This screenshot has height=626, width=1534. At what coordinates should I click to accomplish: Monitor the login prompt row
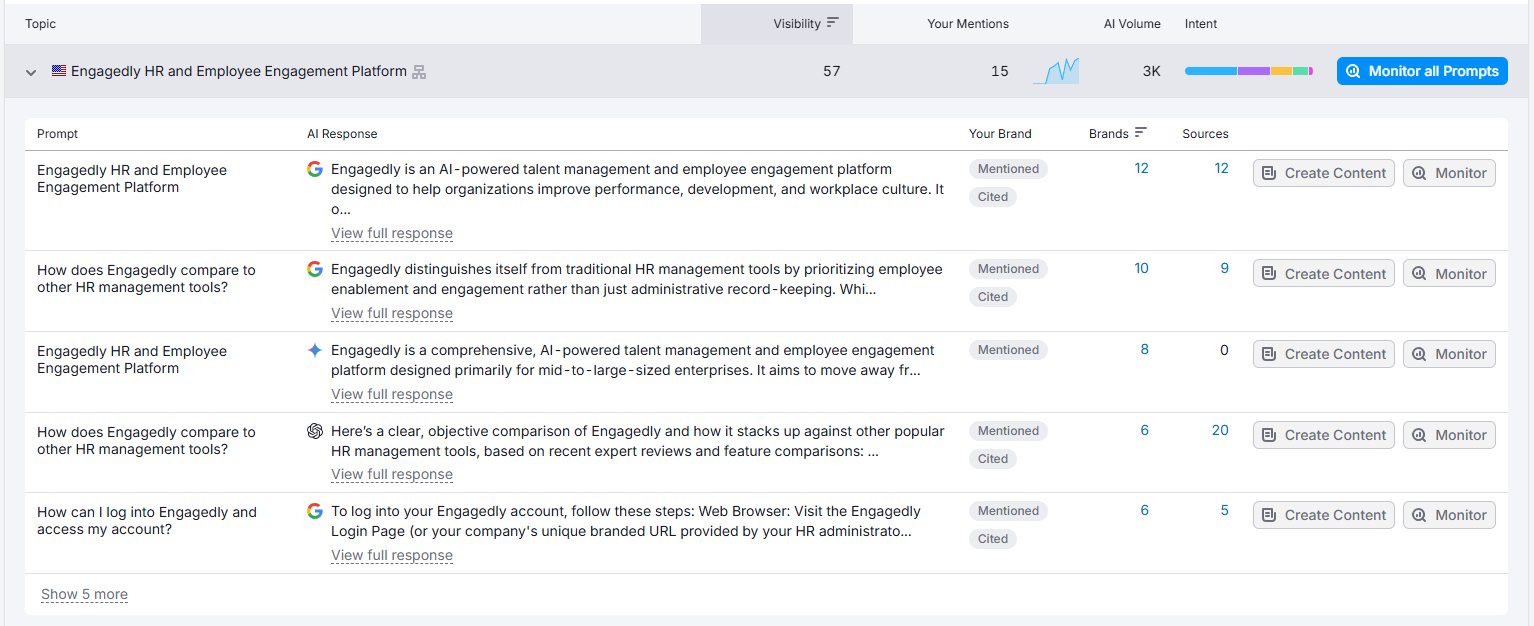(1449, 515)
